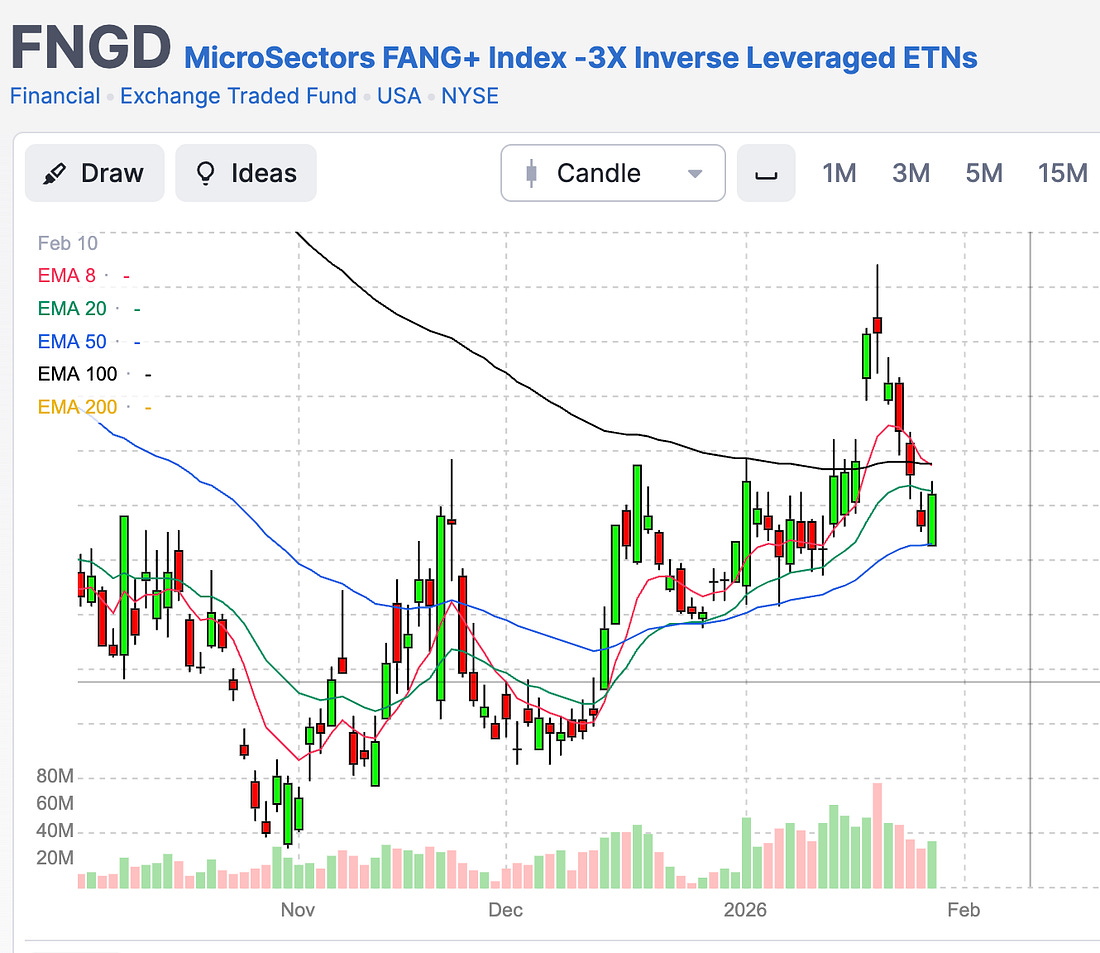Select the 5M timeframe
Screen dimensions: 1100x953
coord(984,173)
